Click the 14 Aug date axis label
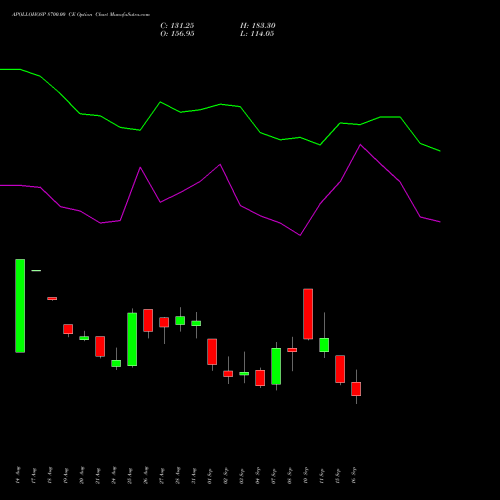 click(x=18, y=475)
